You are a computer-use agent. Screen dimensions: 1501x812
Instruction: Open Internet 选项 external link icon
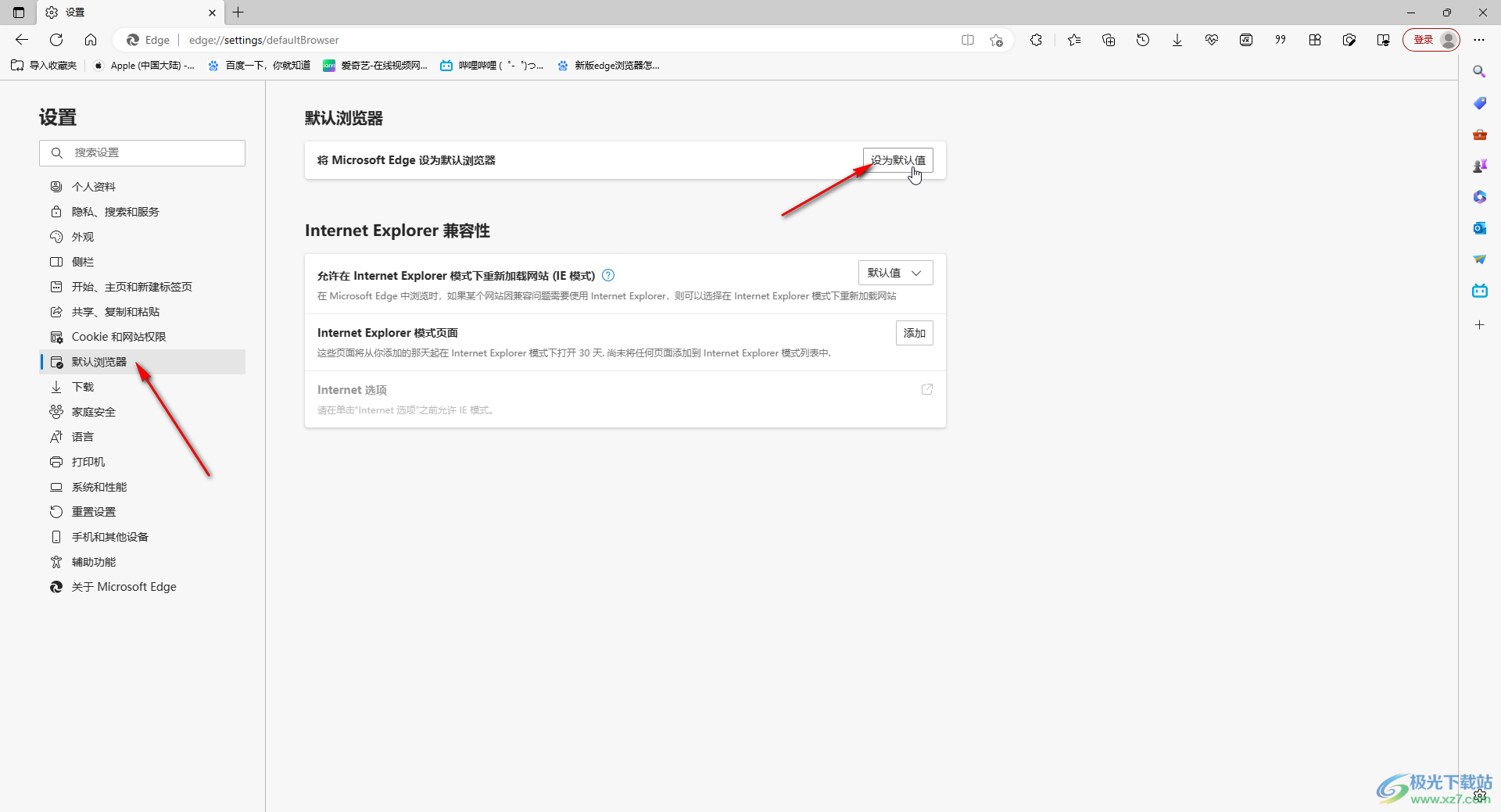click(926, 389)
